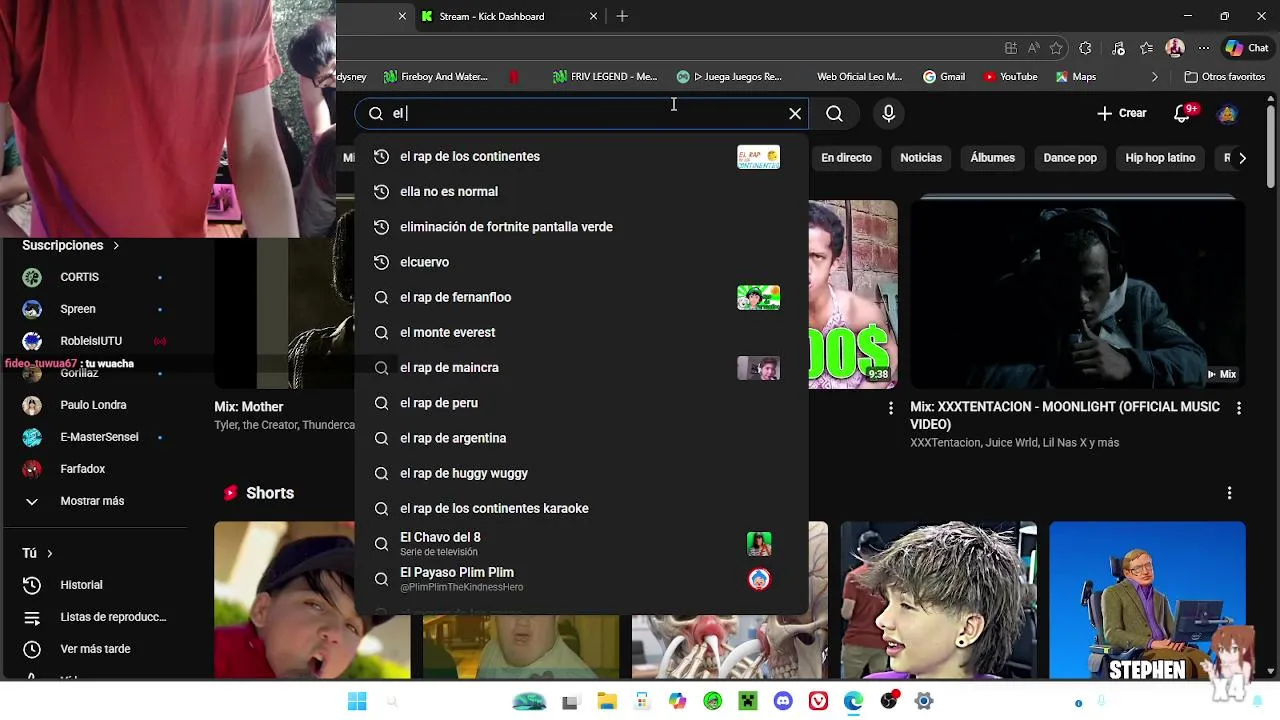This screenshot has height=720, width=1280.
Task: Launch Minecraft from the taskbar
Action: click(x=748, y=702)
